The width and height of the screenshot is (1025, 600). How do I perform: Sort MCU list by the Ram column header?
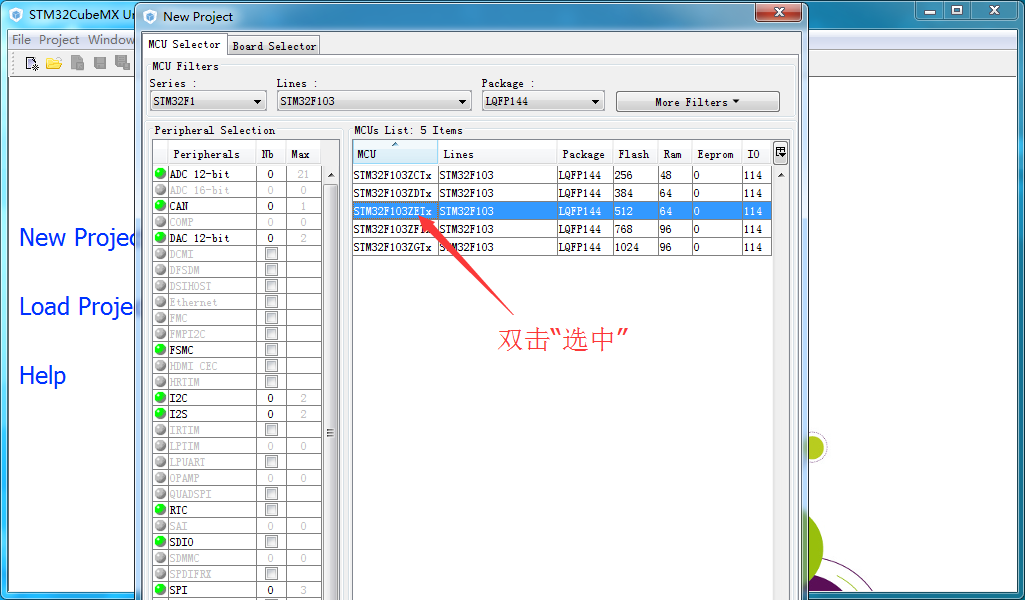(673, 154)
